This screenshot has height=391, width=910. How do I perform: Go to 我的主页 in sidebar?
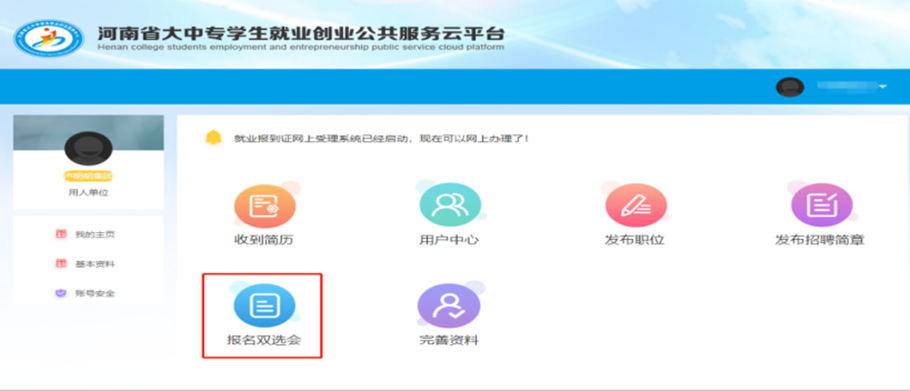coord(95,235)
